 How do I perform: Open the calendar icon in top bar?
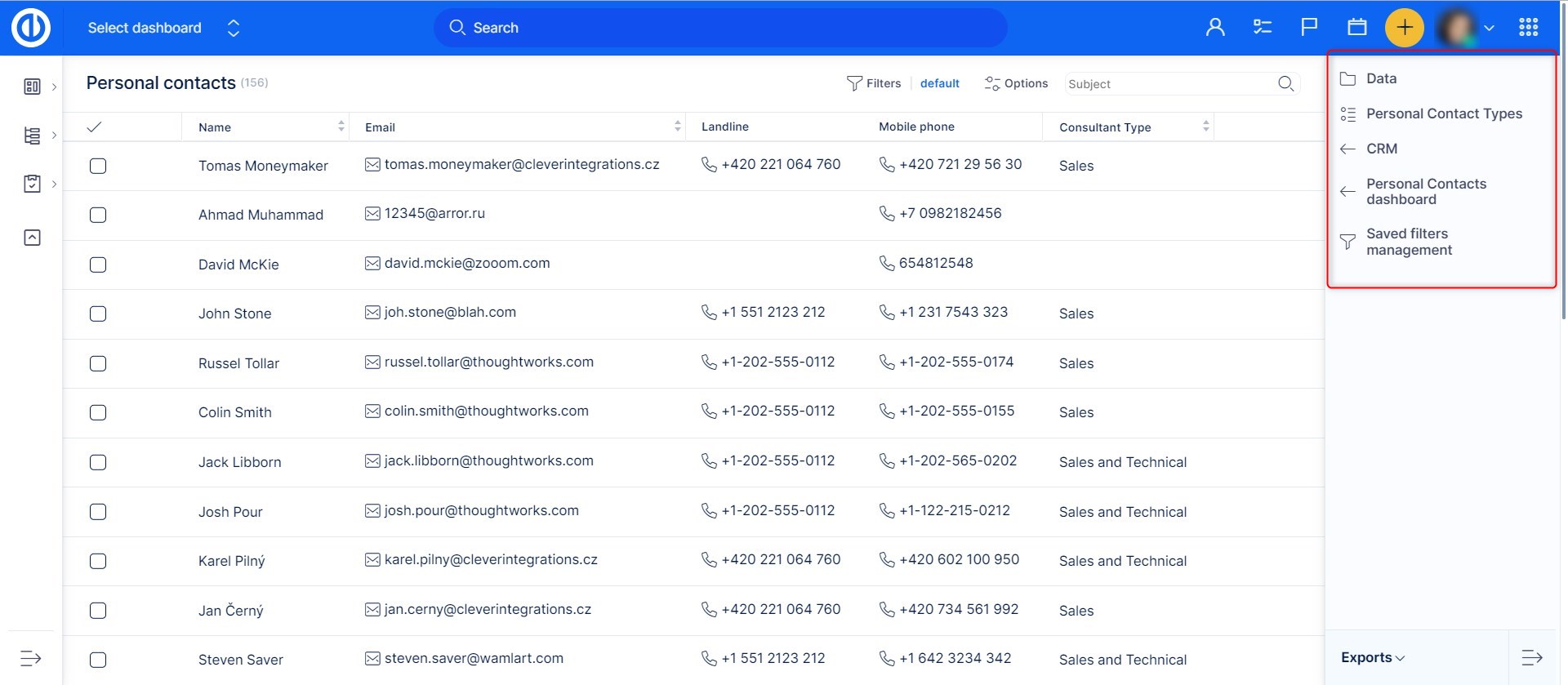pos(1356,28)
